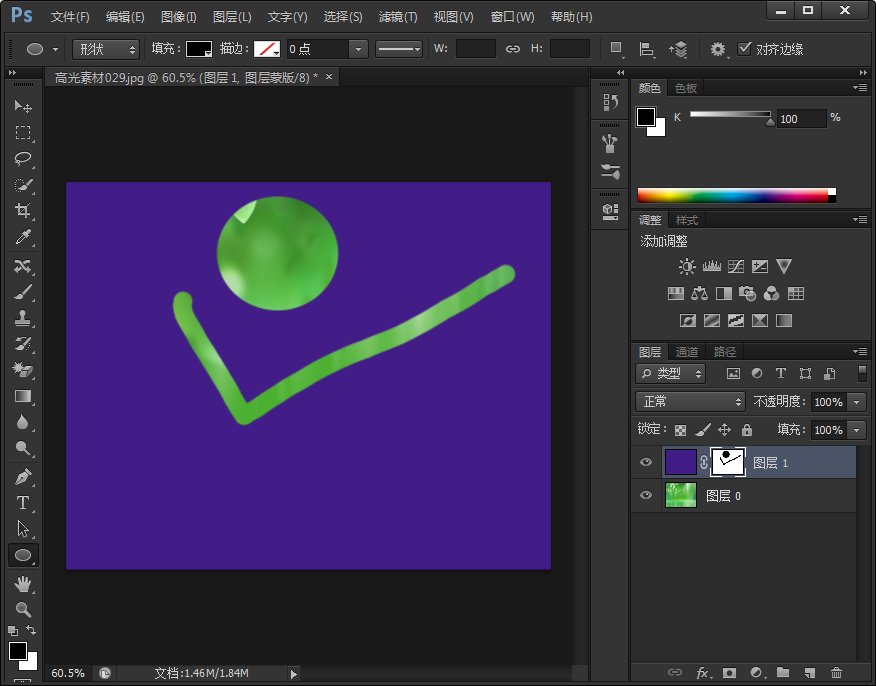Select the Eyedropper tool
876x686 pixels.
point(22,237)
